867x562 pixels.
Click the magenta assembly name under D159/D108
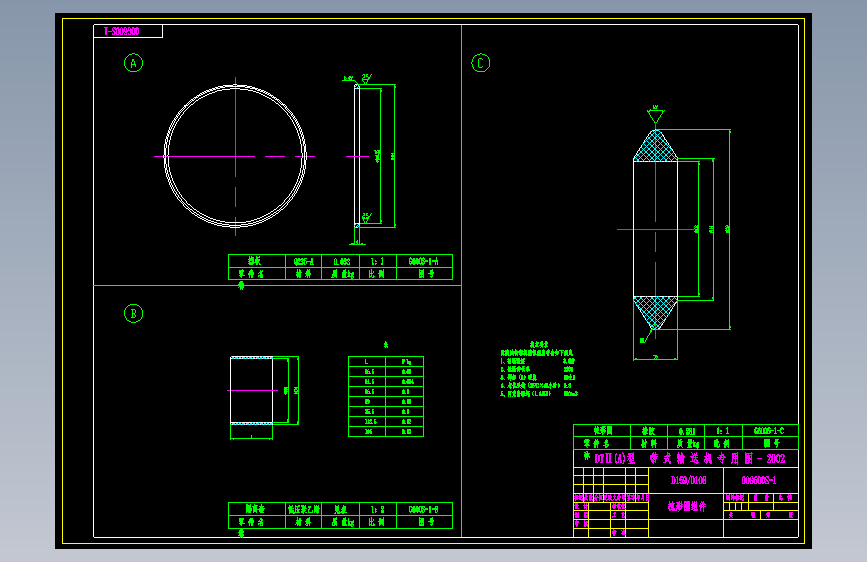point(687,506)
